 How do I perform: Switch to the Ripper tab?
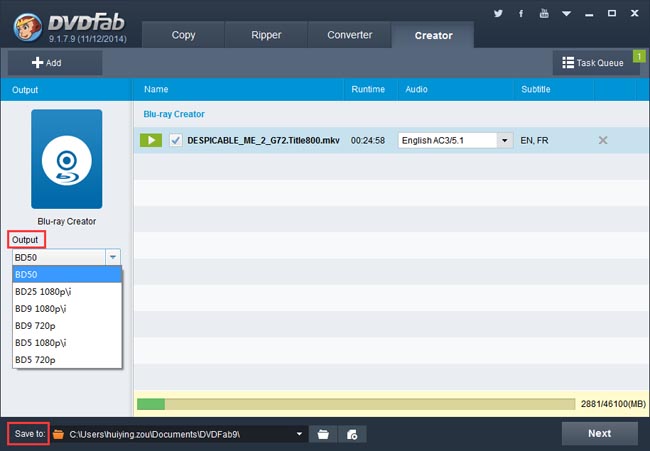pos(266,35)
